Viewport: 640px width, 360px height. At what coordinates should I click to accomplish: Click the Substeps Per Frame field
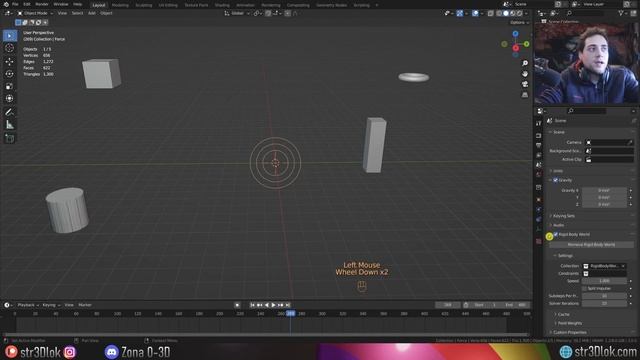coord(604,296)
